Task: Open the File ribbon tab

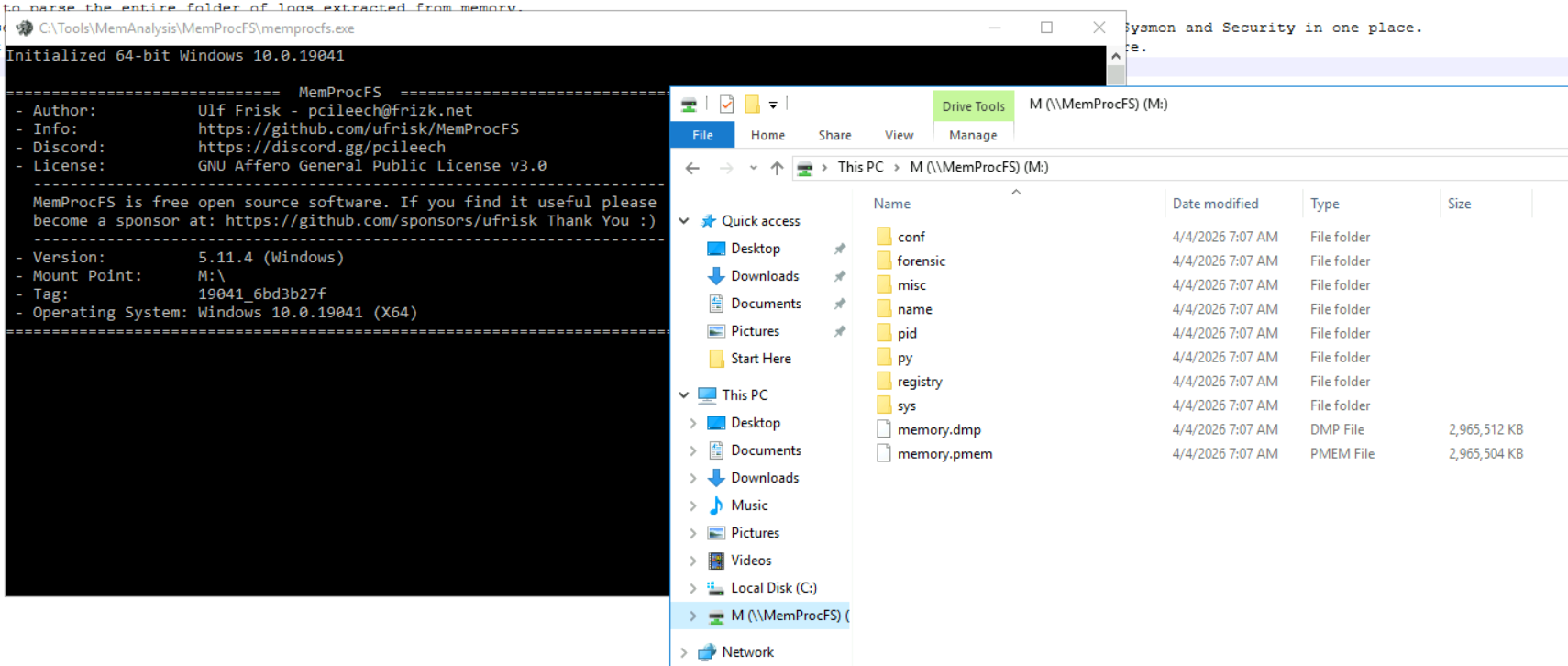Action: pyautogui.click(x=702, y=135)
